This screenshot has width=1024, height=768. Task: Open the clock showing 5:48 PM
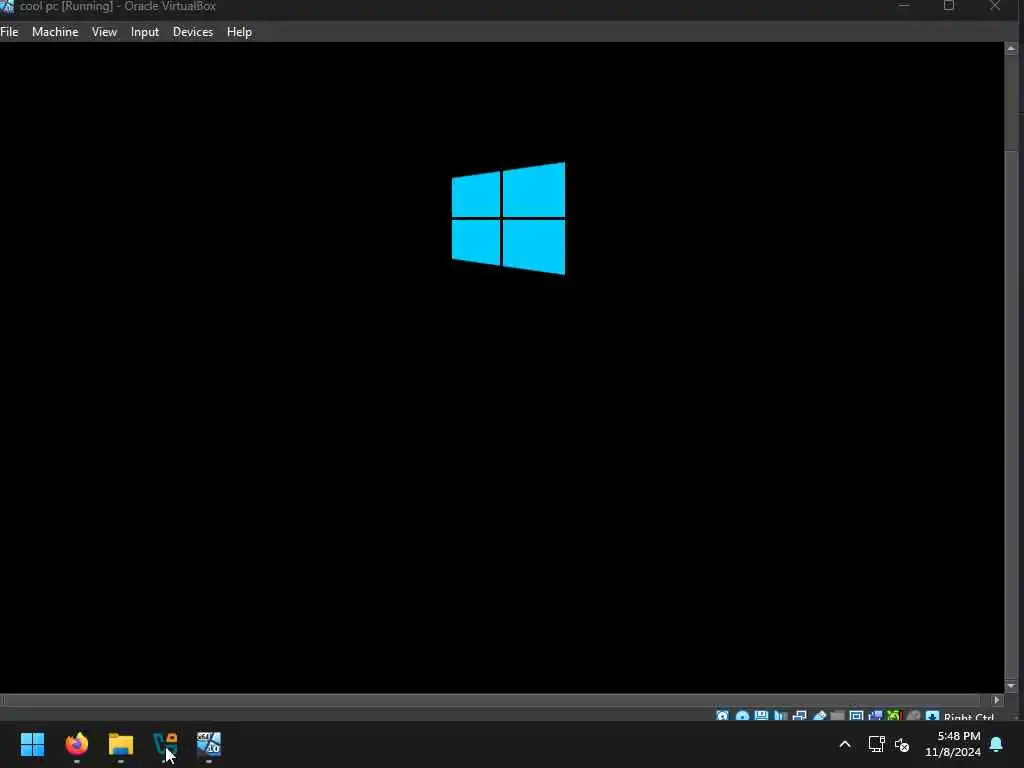(953, 744)
